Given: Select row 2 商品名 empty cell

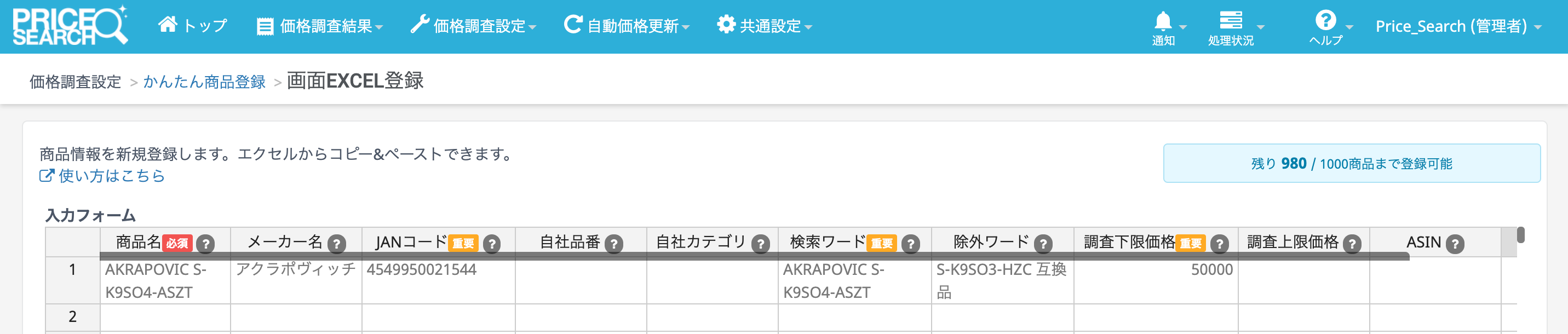Looking at the screenshot, I should click(x=165, y=316).
